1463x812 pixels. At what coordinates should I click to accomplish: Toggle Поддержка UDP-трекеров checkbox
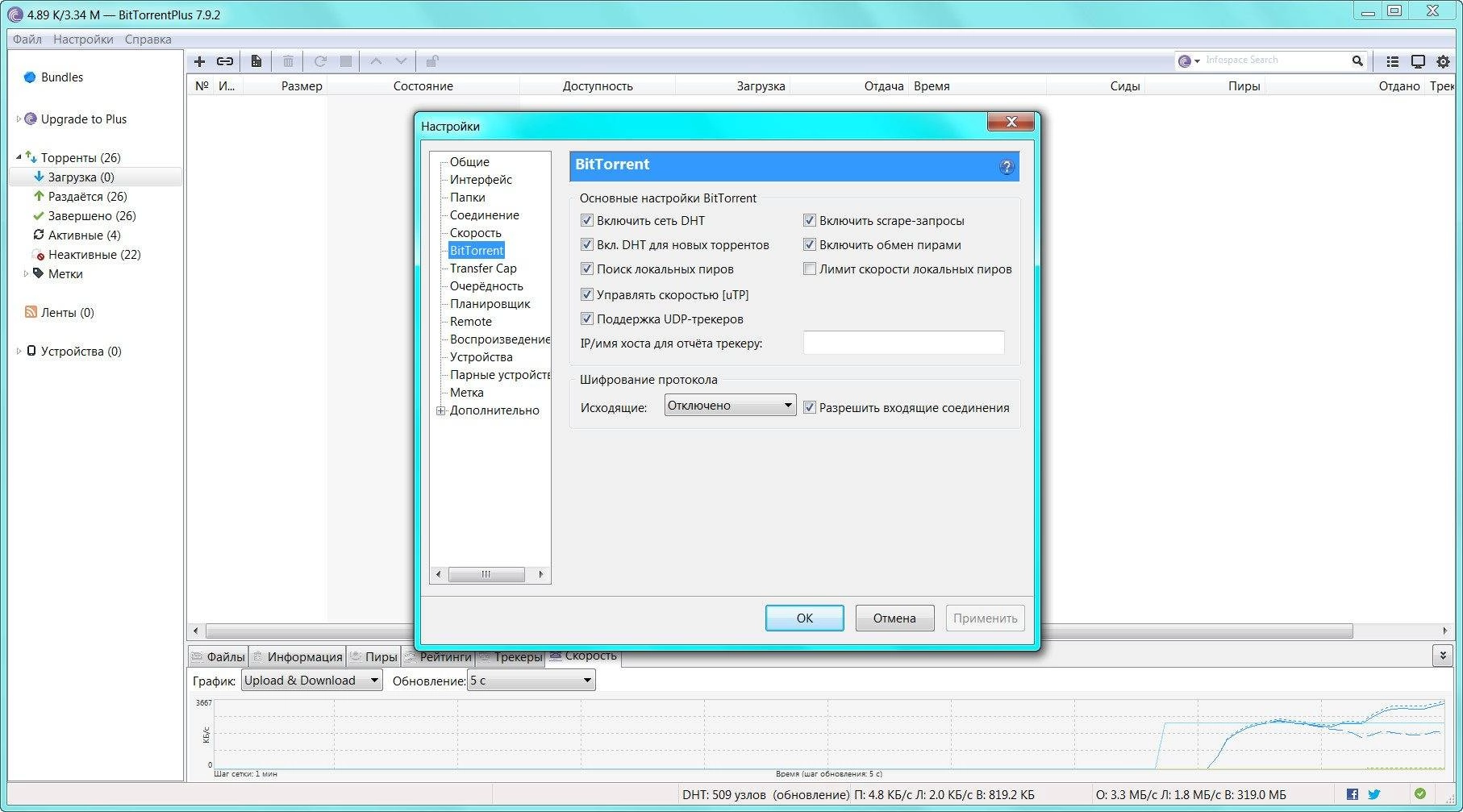coord(587,319)
